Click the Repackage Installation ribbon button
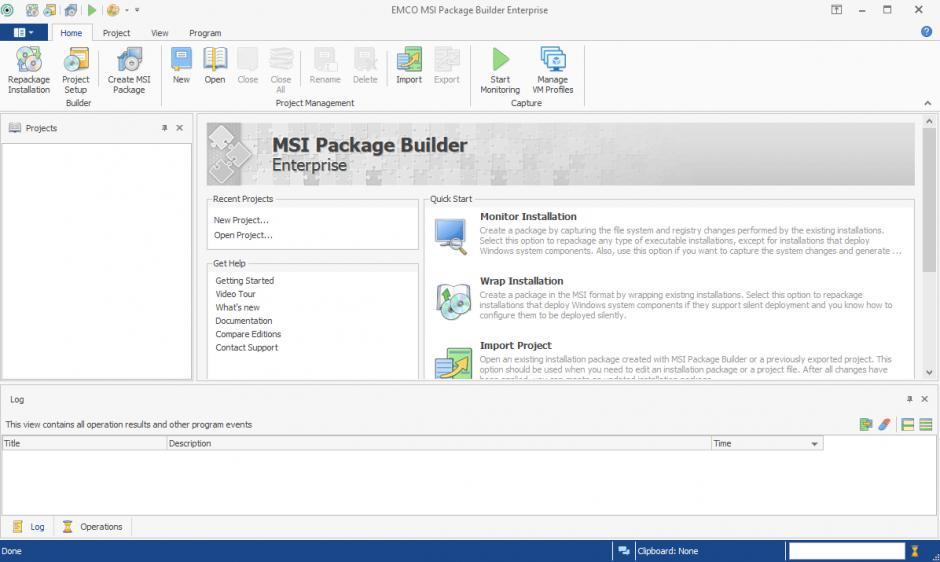The width and height of the screenshot is (940, 562). pyautogui.click(x=29, y=70)
